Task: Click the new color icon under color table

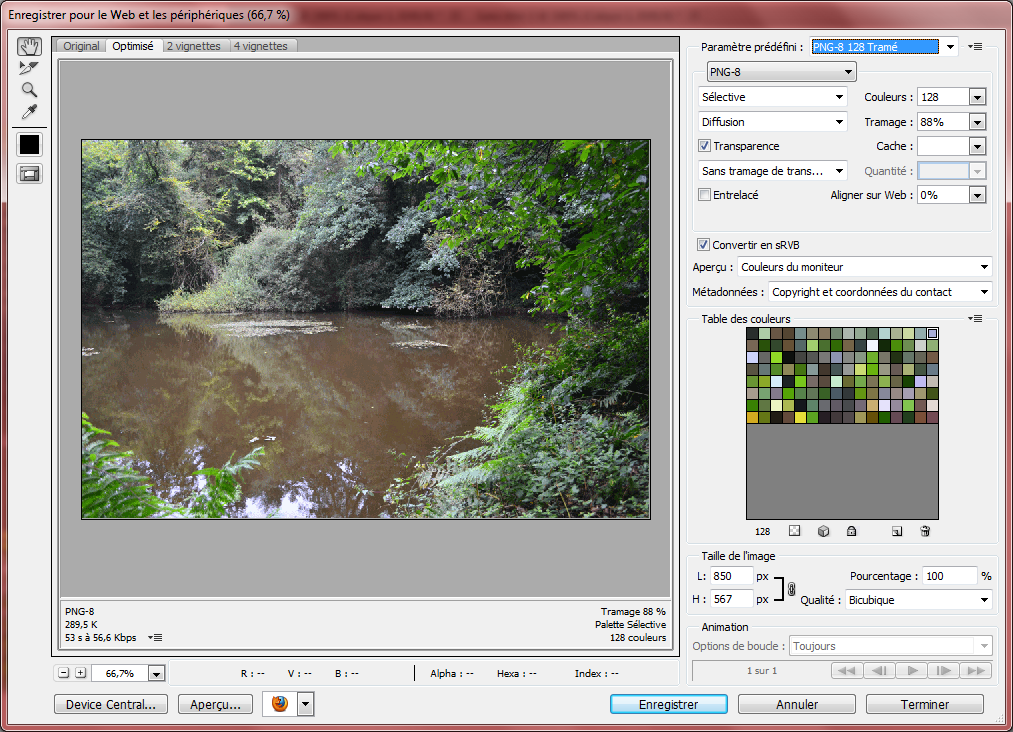Action: coord(897,531)
